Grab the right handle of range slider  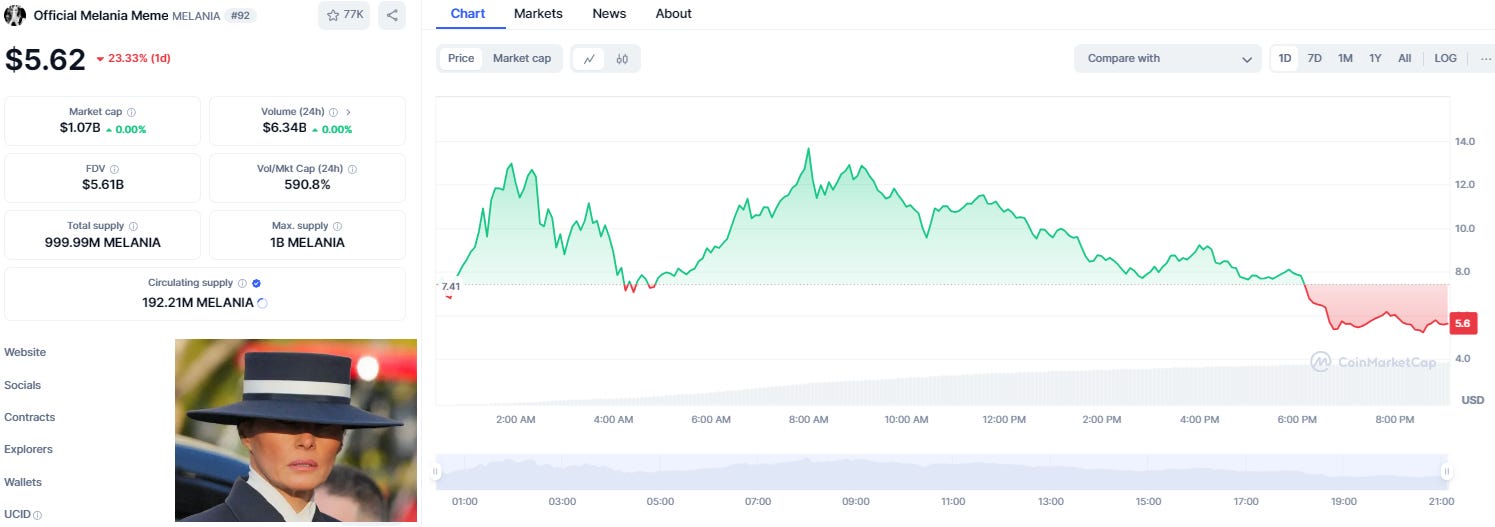pyautogui.click(x=1446, y=471)
